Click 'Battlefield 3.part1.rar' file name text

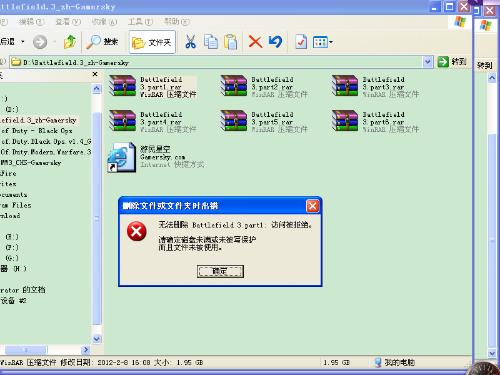click(161, 83)
